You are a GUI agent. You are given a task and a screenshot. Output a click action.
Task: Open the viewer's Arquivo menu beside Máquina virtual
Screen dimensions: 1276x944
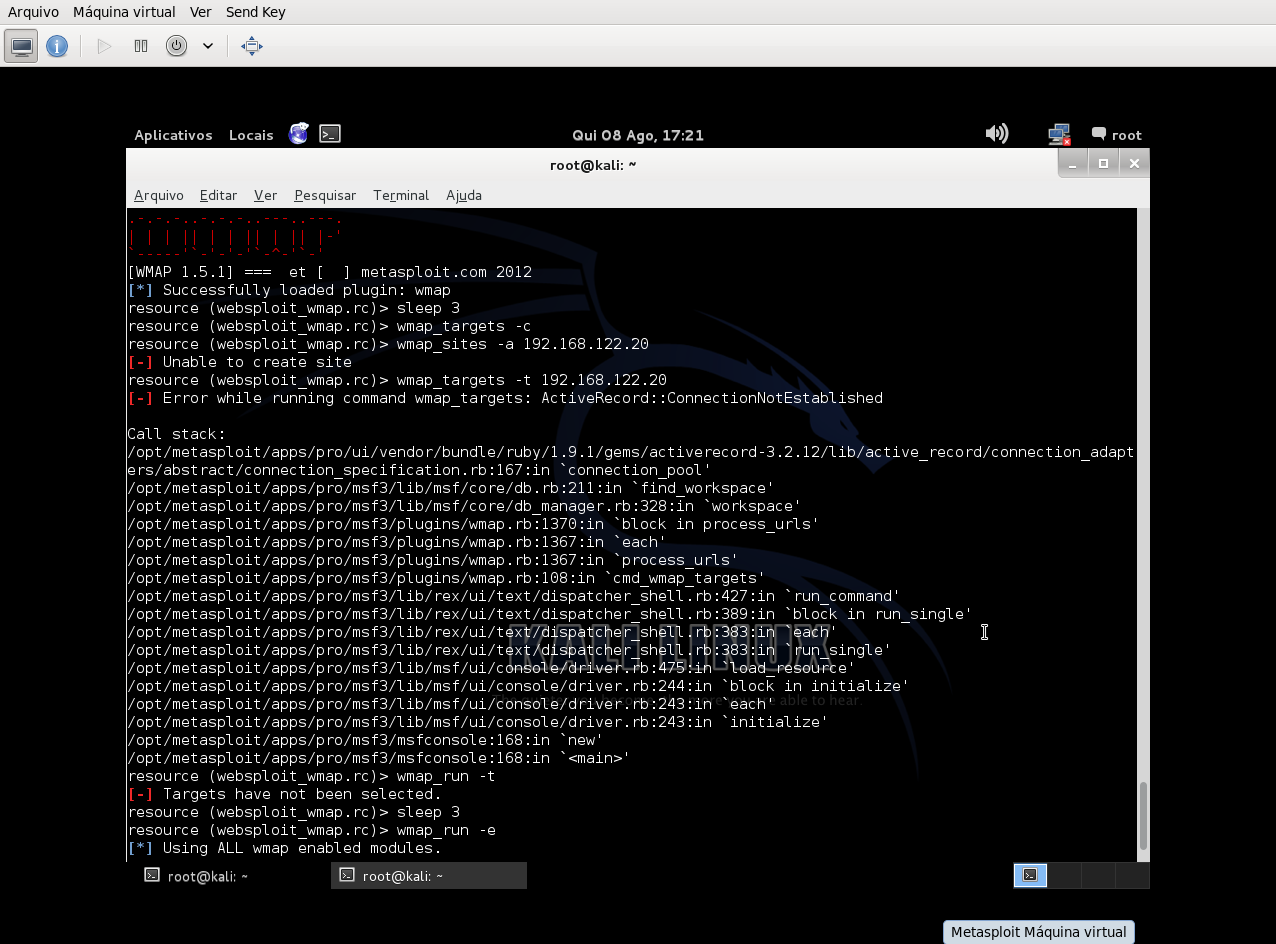click(x=33, y=12)
